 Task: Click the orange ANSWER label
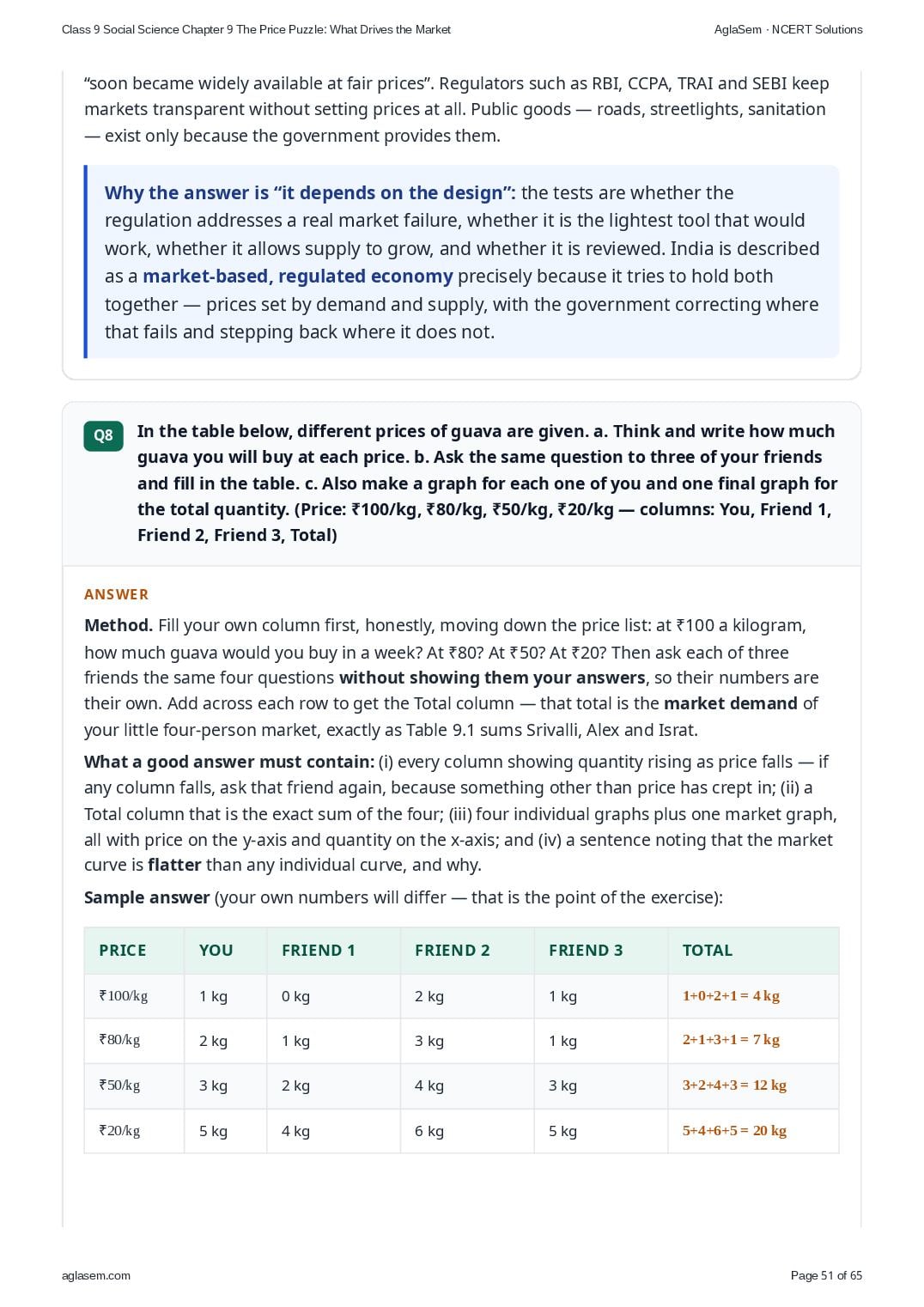(116, 594)
